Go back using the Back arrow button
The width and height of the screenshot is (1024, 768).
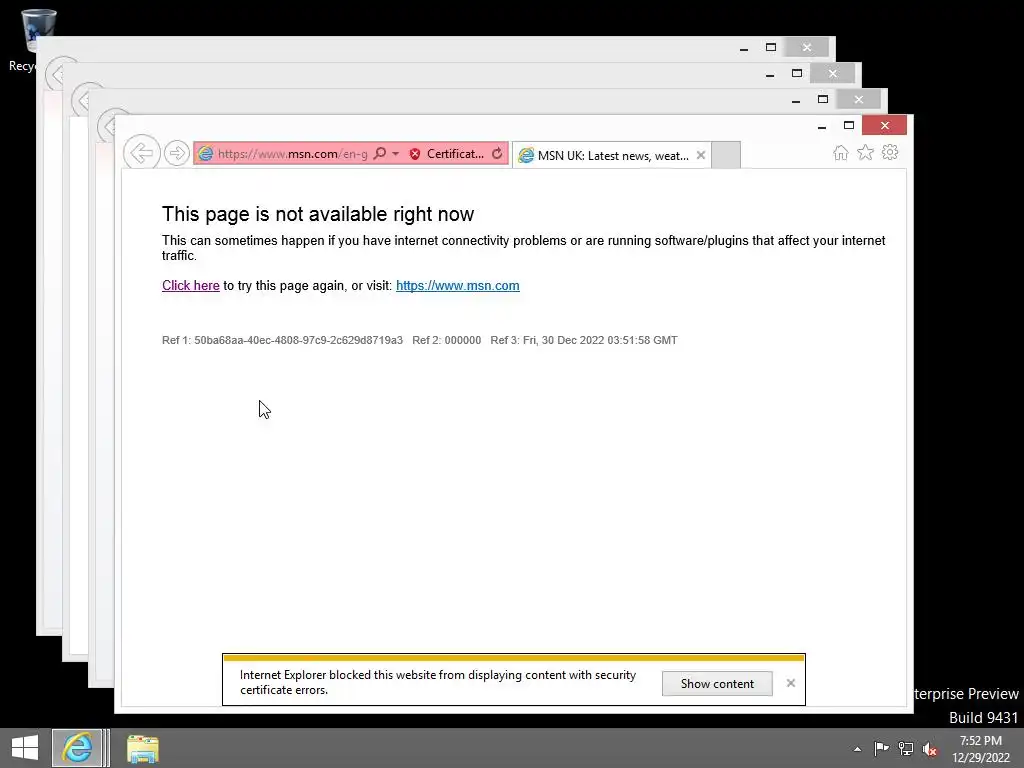click(x=142, y=153)
